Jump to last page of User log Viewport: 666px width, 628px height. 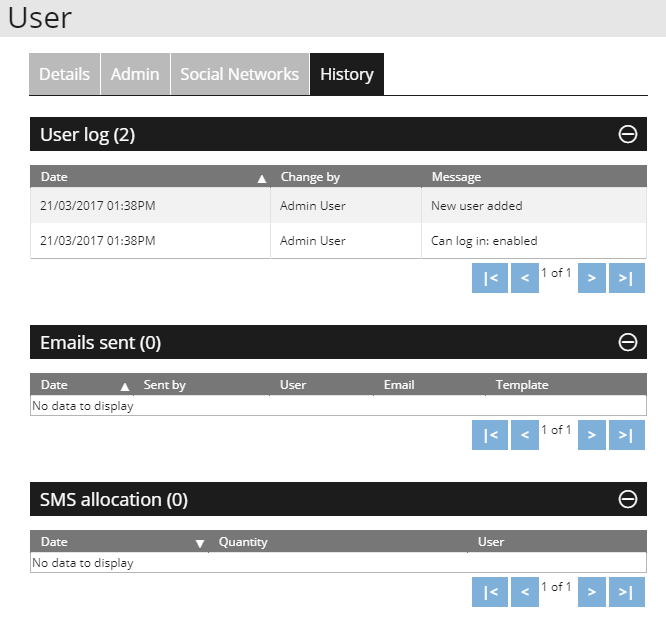(626, 278)
